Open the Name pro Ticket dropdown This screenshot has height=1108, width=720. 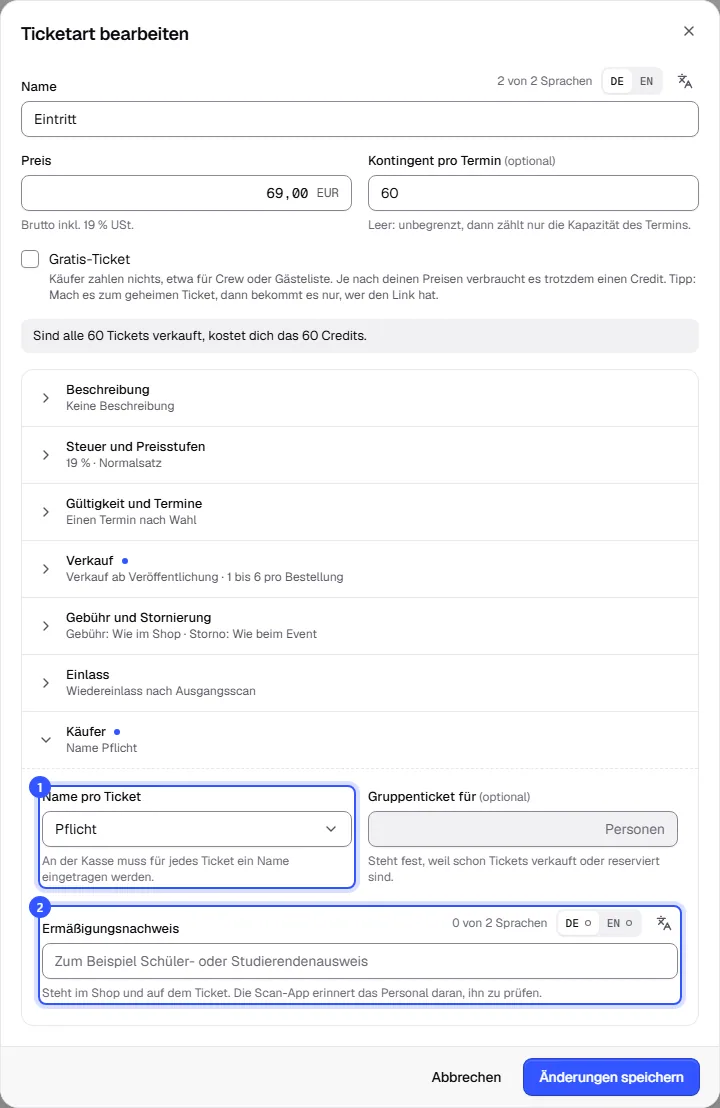(x=197, y=829)
